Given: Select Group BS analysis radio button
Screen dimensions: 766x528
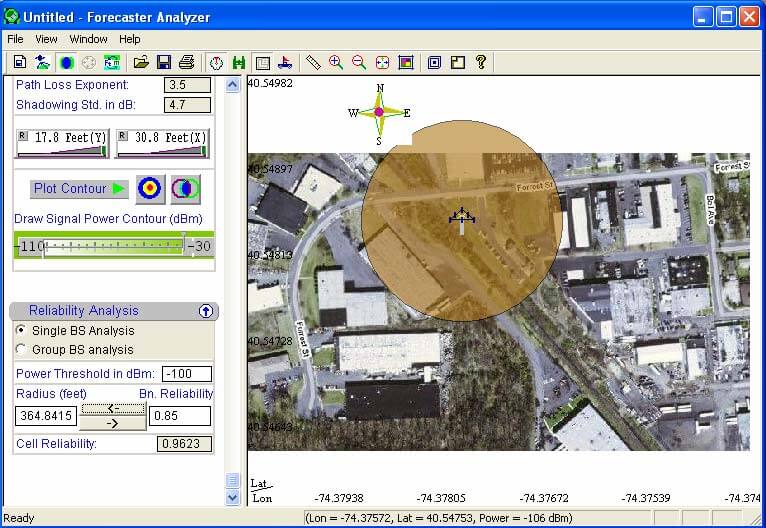Looking at the screenshot, I should [21, 349].
